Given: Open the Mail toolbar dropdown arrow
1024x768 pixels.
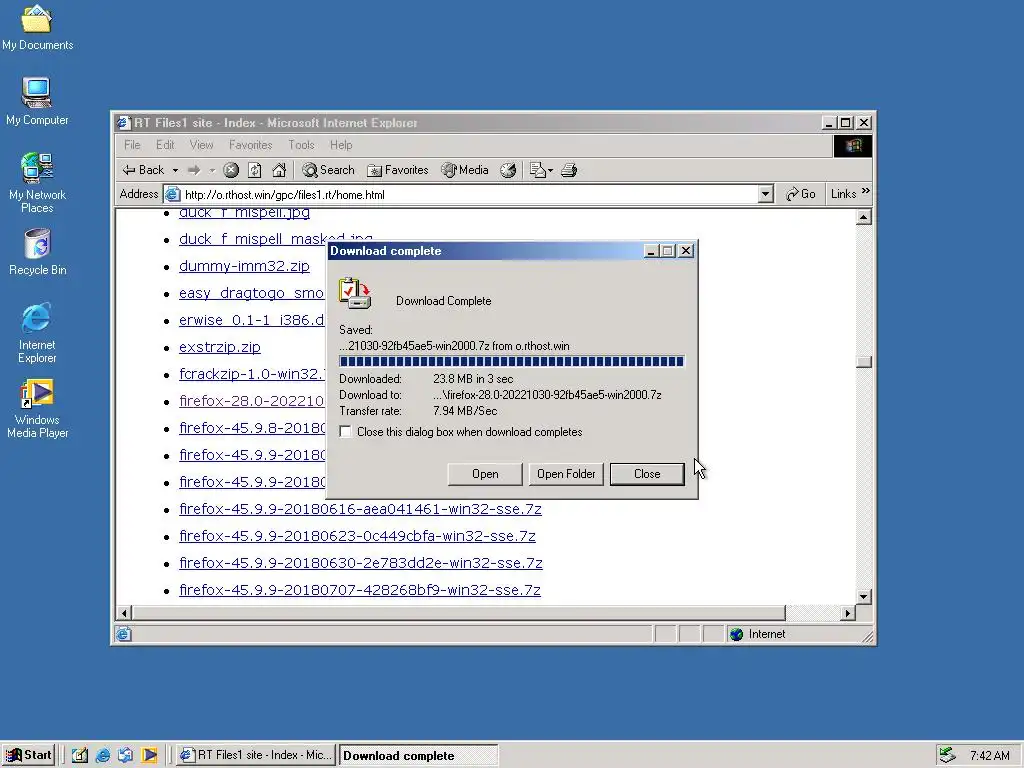Looking at the screenshot, I should tap(551, 170).
